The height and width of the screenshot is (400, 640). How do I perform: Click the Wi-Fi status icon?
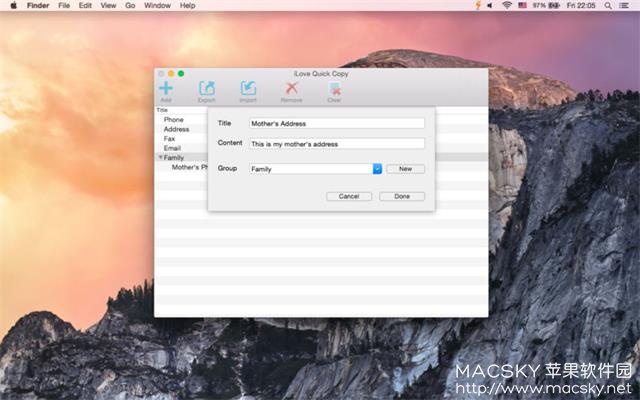[x=507, y=5]
